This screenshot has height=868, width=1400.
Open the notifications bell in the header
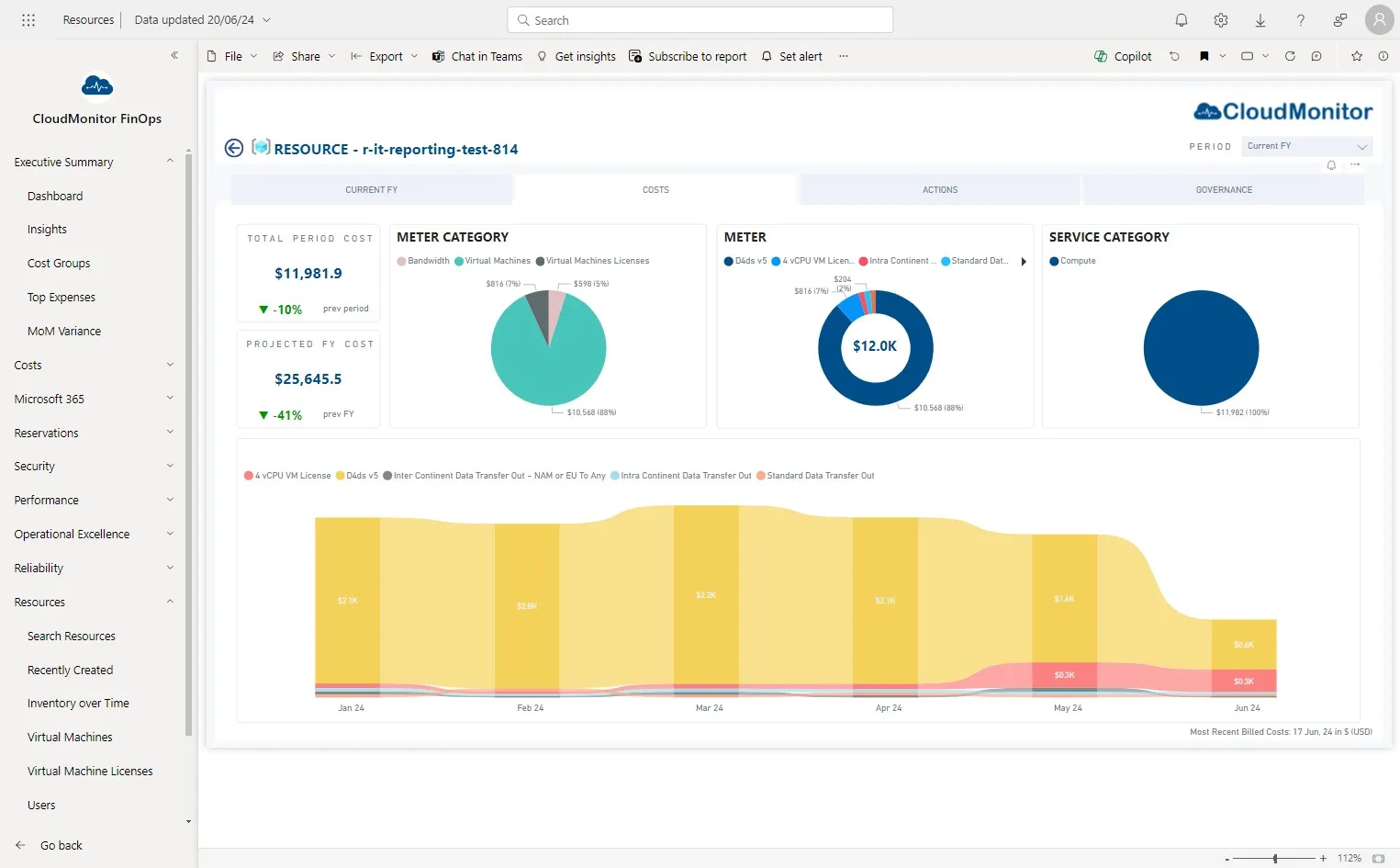(1182, 19)
